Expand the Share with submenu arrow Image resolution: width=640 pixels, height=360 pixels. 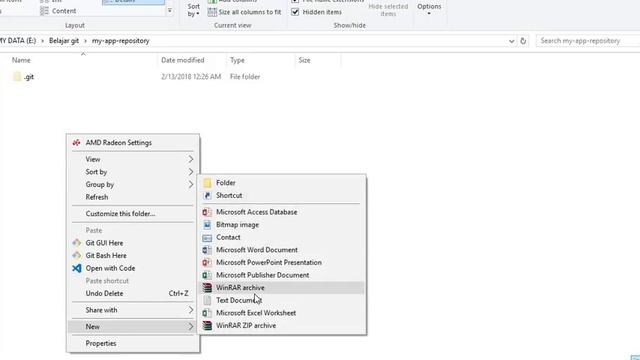coord(191,310)
